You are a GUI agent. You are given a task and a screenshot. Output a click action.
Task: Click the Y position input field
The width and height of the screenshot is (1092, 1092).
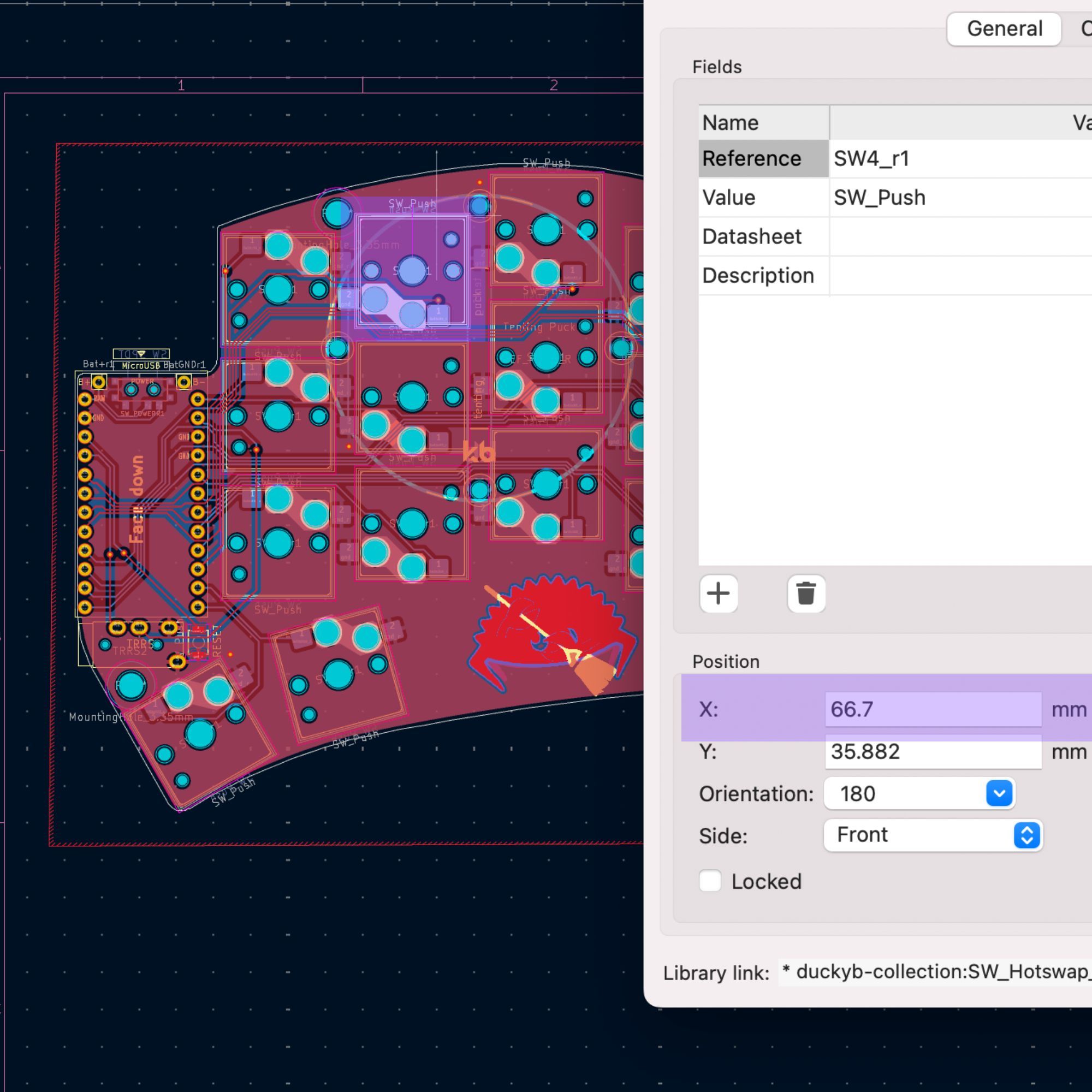coord(933,752)
